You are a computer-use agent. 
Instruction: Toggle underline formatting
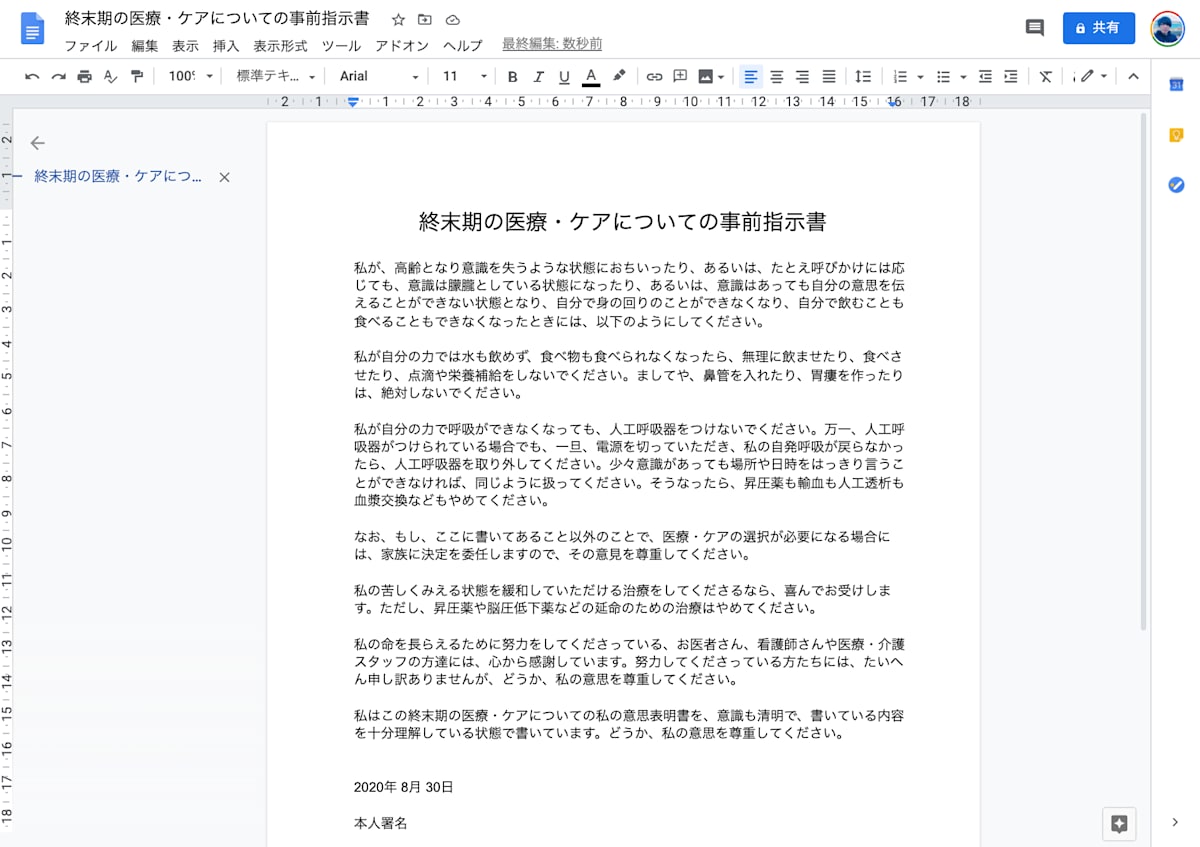point(563,76)
